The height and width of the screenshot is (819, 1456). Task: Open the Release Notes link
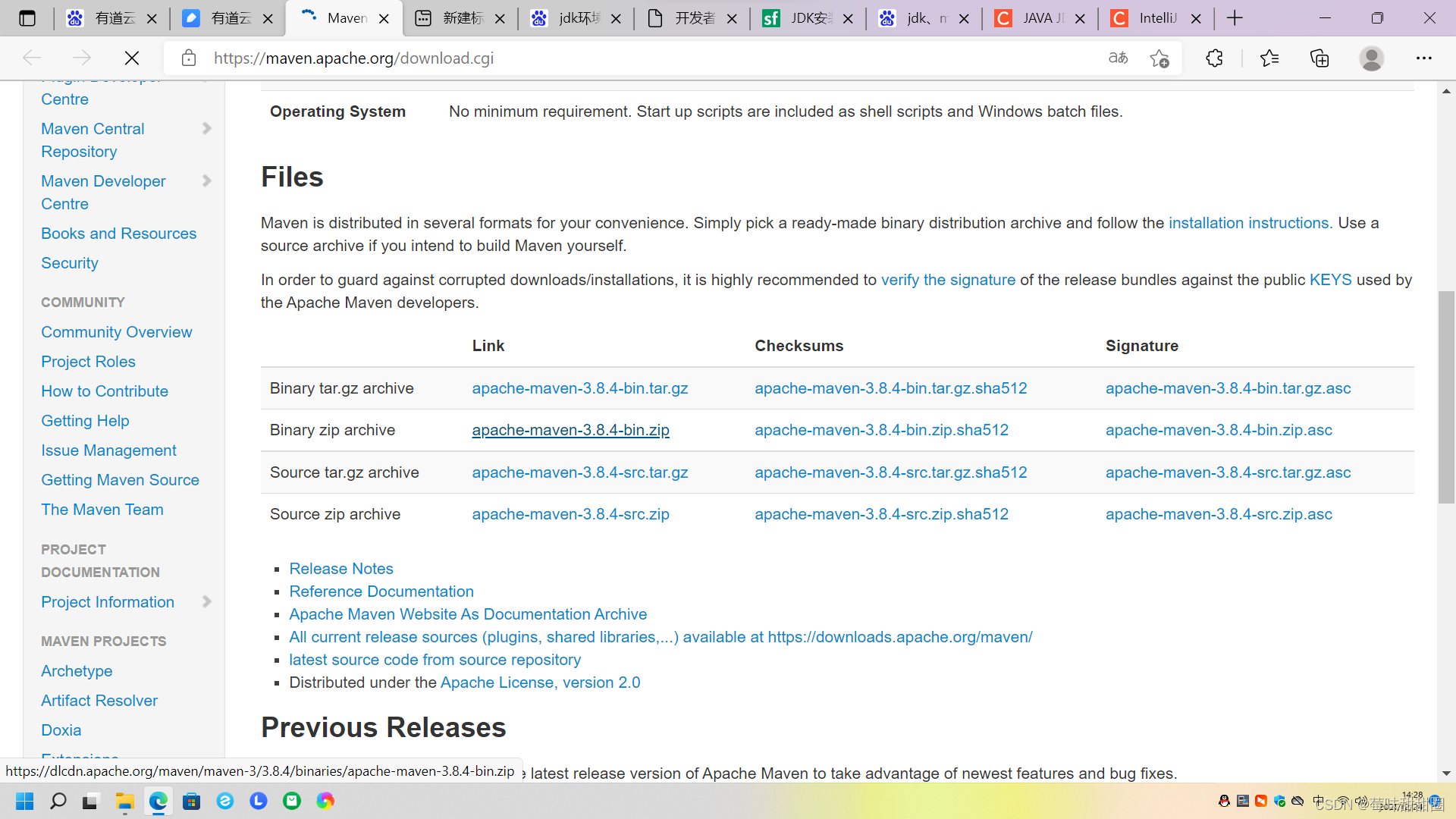[x=340, y=568]
